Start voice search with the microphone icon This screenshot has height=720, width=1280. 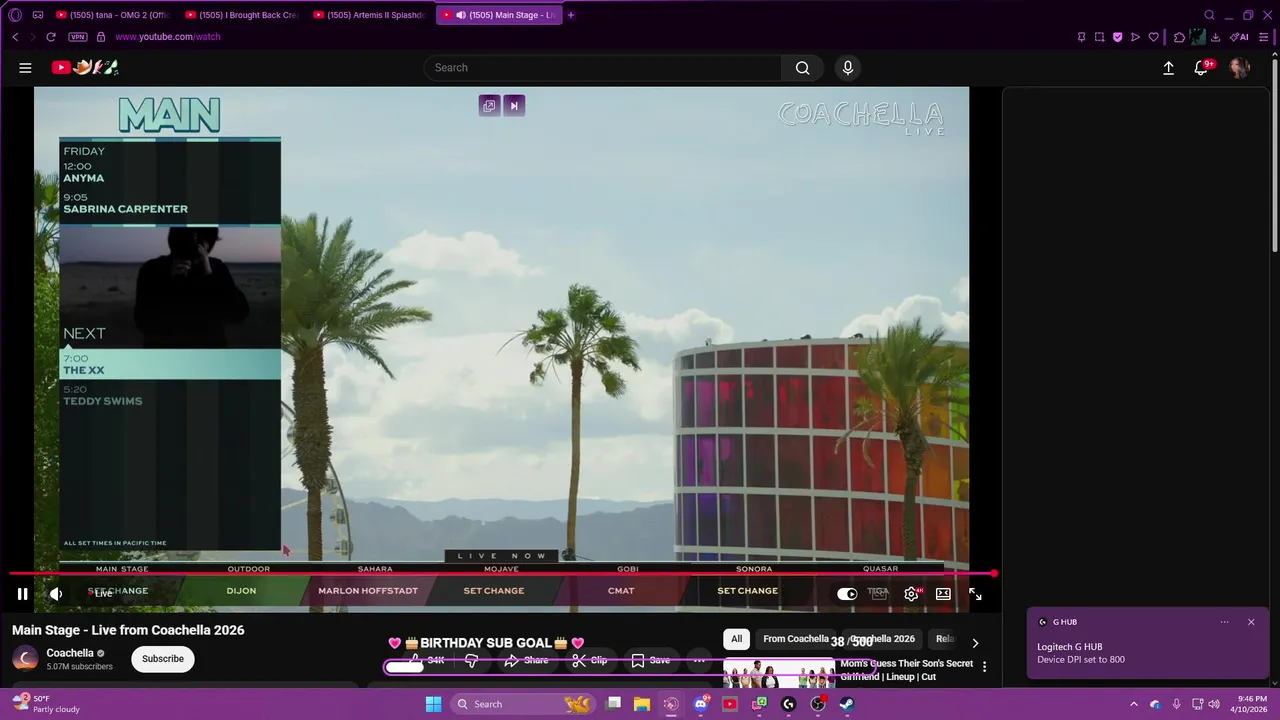(x=848, y=68)
